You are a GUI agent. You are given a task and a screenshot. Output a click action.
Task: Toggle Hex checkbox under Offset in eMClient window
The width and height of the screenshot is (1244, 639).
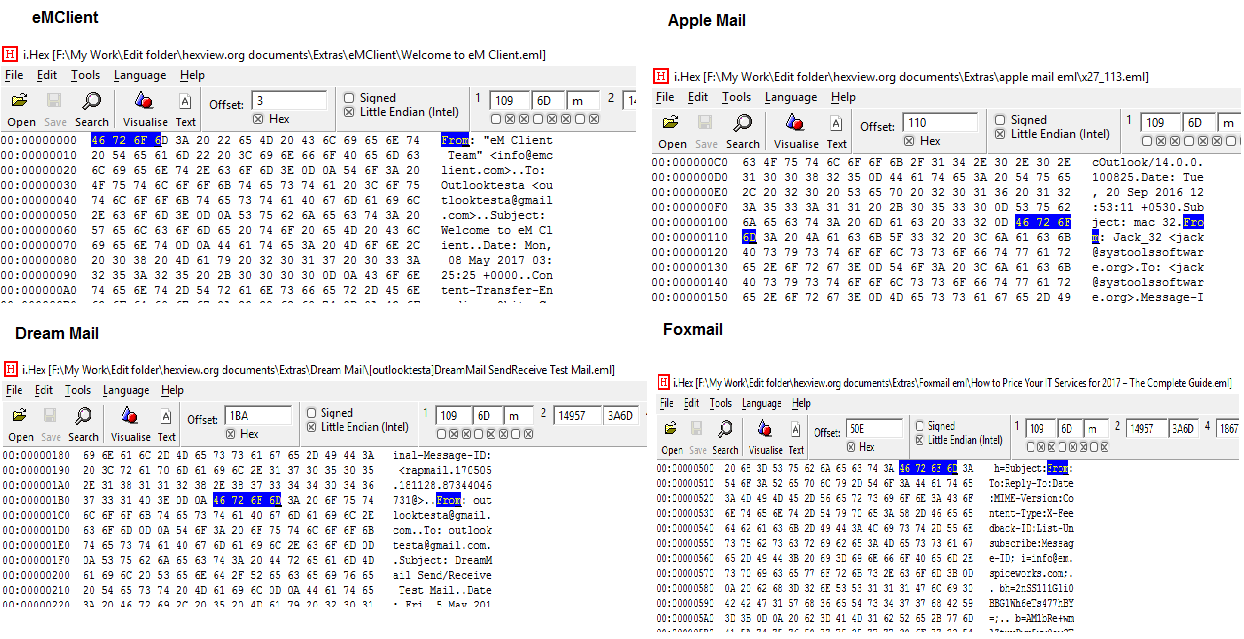[x=258, y=119]
